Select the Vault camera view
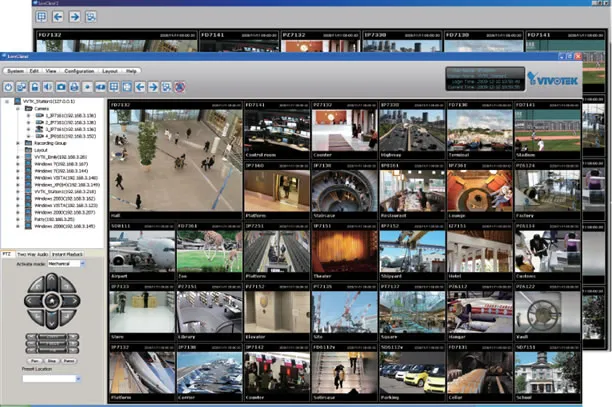This screenshot has width=612, height=407. (x=547, y=312)
